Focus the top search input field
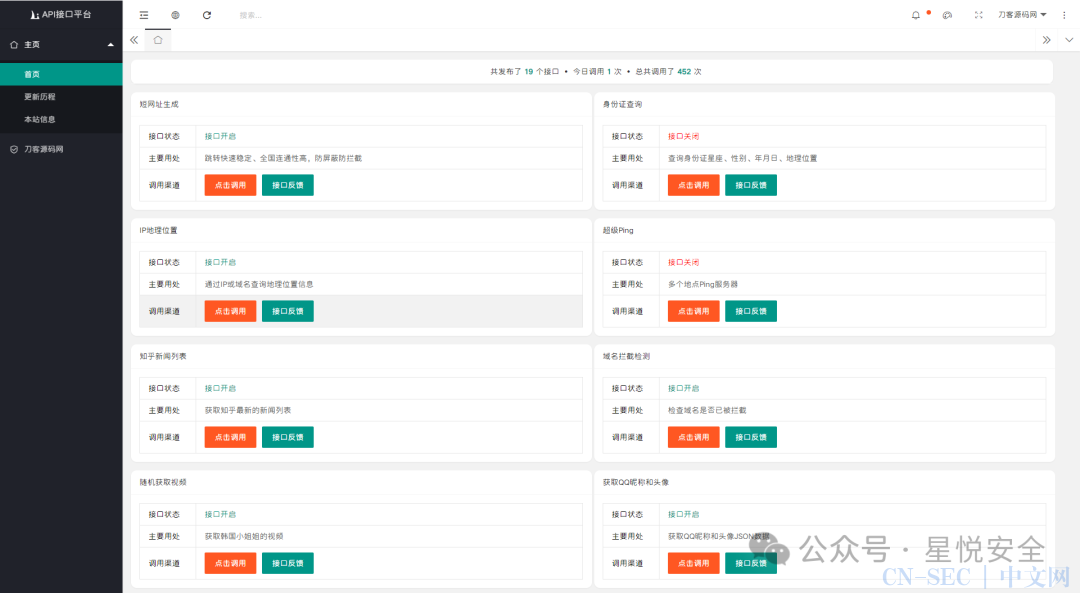 tap(289, 15)
